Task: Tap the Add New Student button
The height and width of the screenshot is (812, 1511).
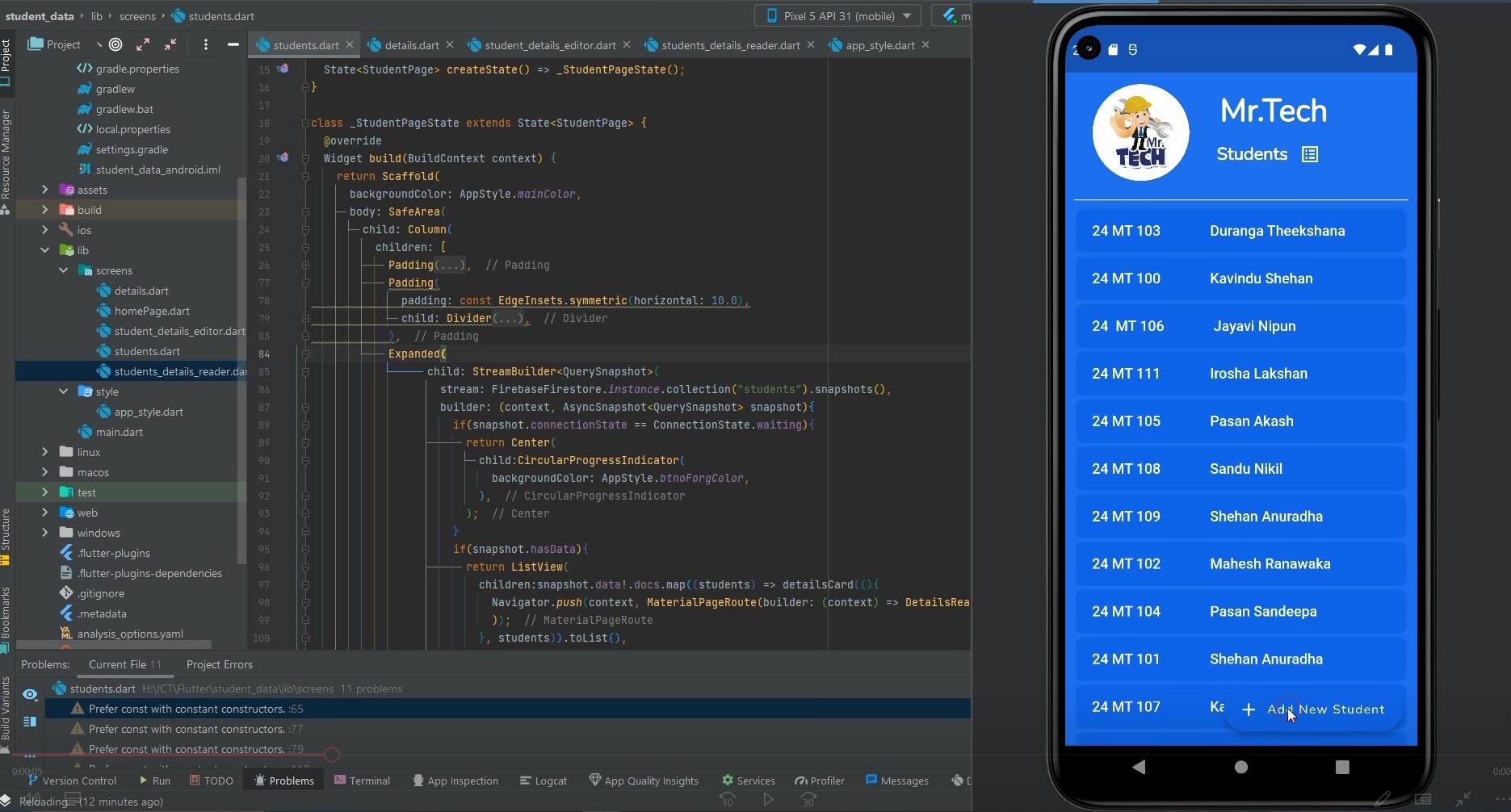Action: click(1314, 709)
